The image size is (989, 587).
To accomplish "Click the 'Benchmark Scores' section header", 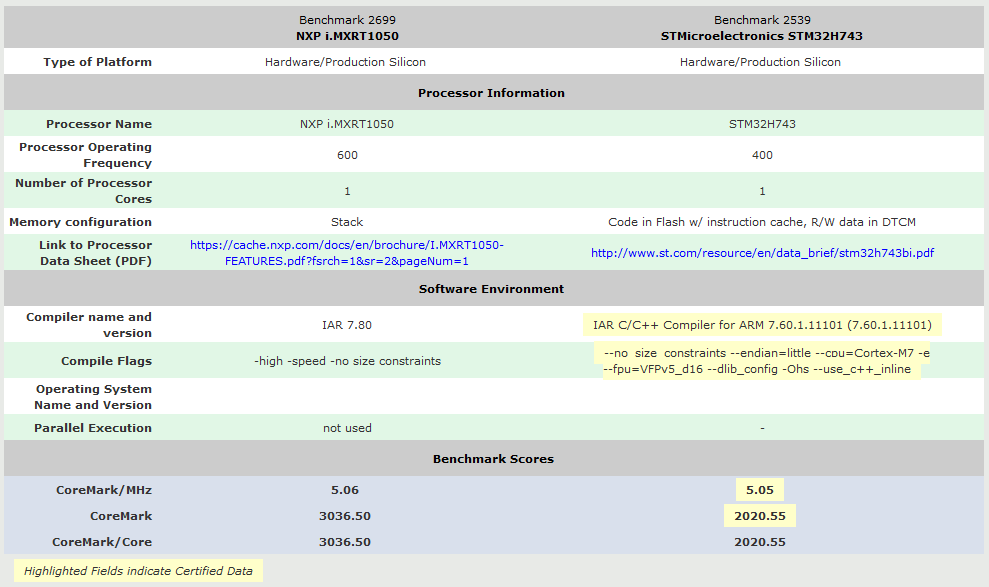I will [x=493, y=459].
